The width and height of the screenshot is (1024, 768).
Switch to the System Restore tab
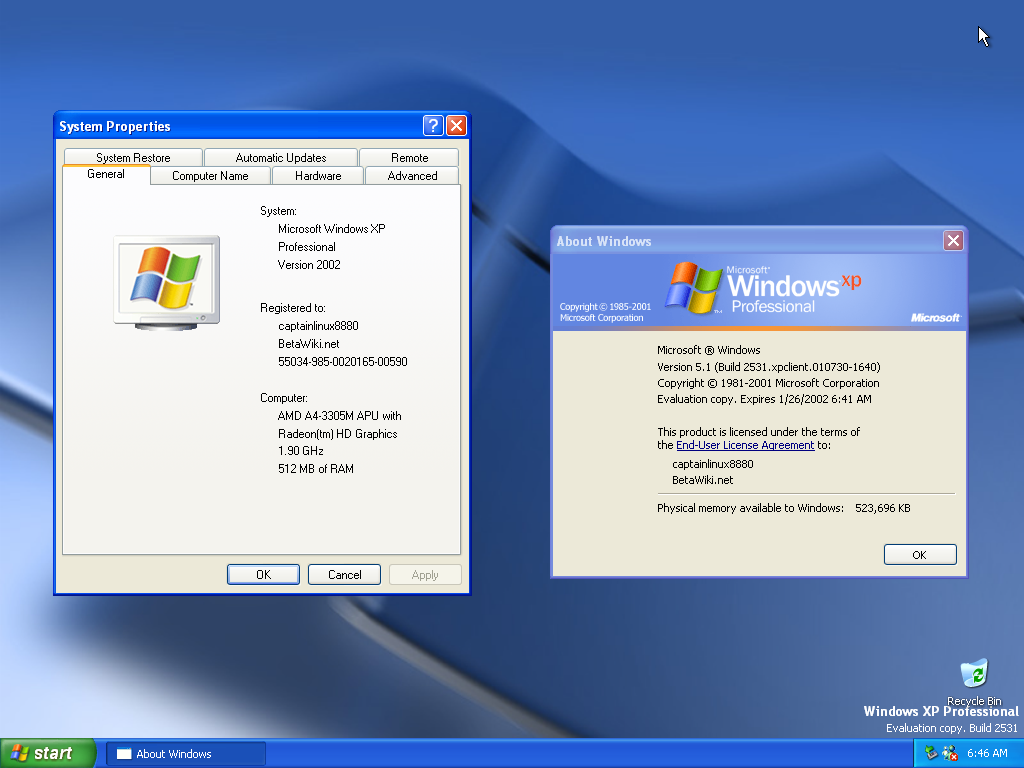pos(133,157)
